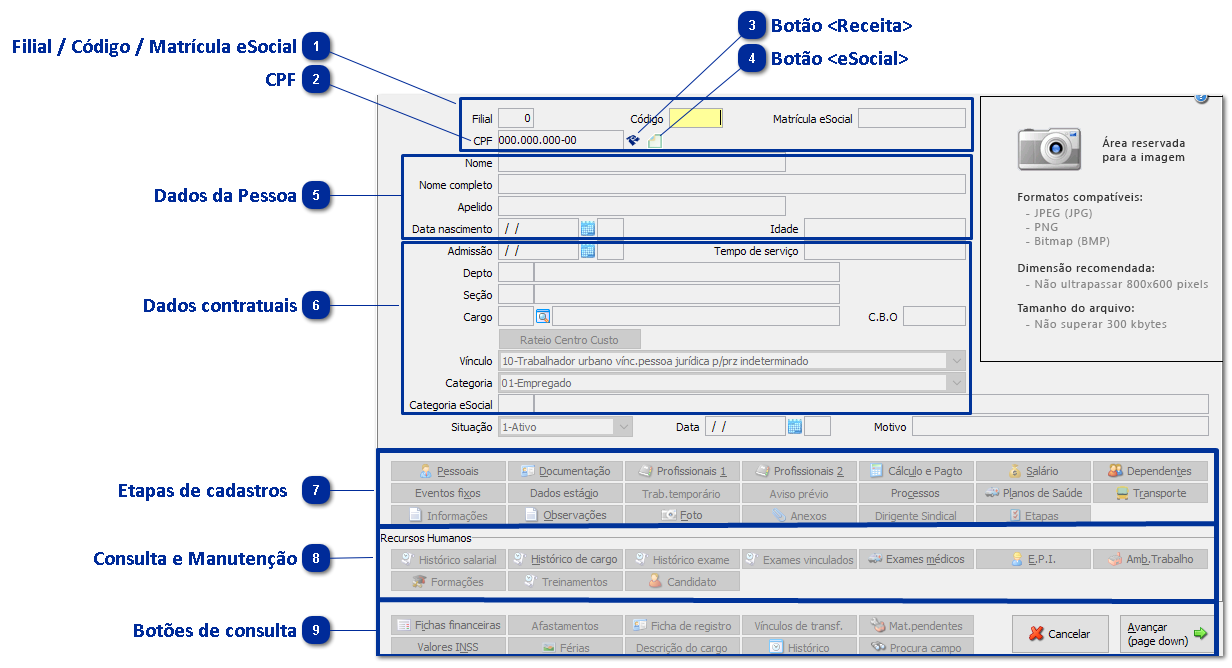Image resolution: width=1232 pixels, height=668 pixels.
Task: Open calendar picker next to Situação Data
Action: coord(795,426)
